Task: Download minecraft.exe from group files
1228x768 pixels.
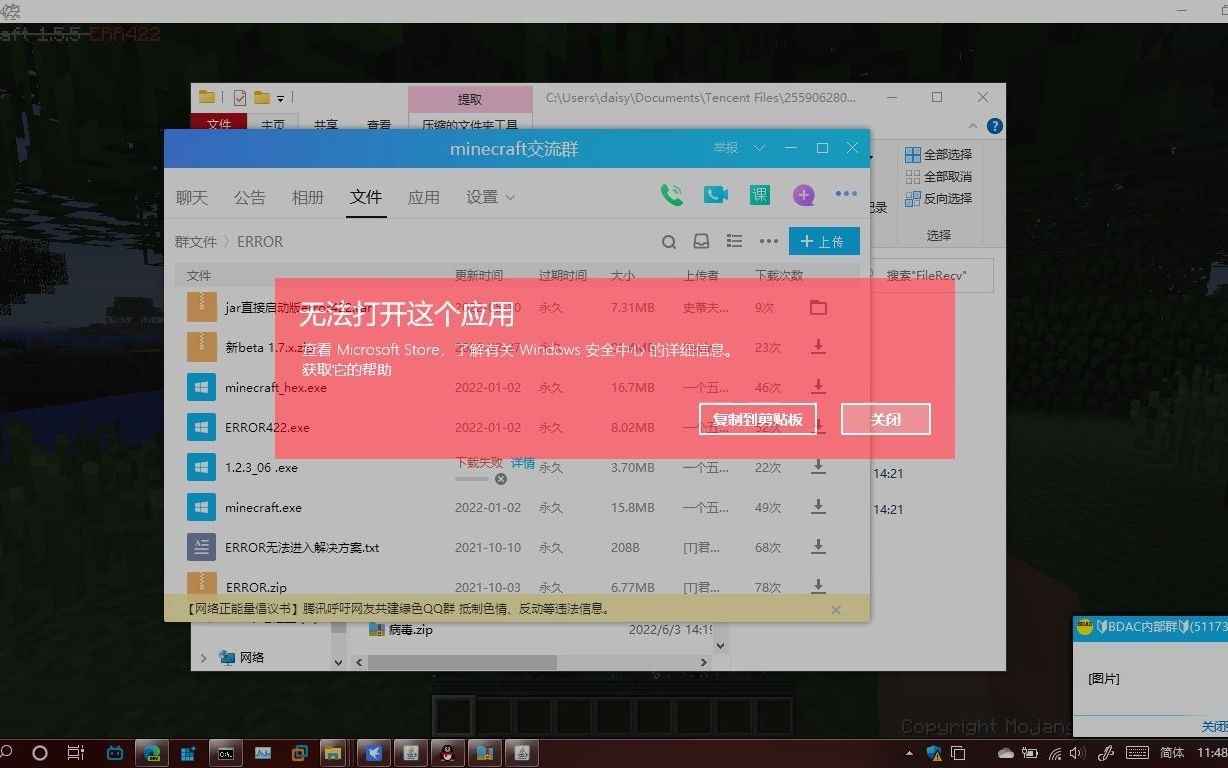Action: click(x=818, y=507)
